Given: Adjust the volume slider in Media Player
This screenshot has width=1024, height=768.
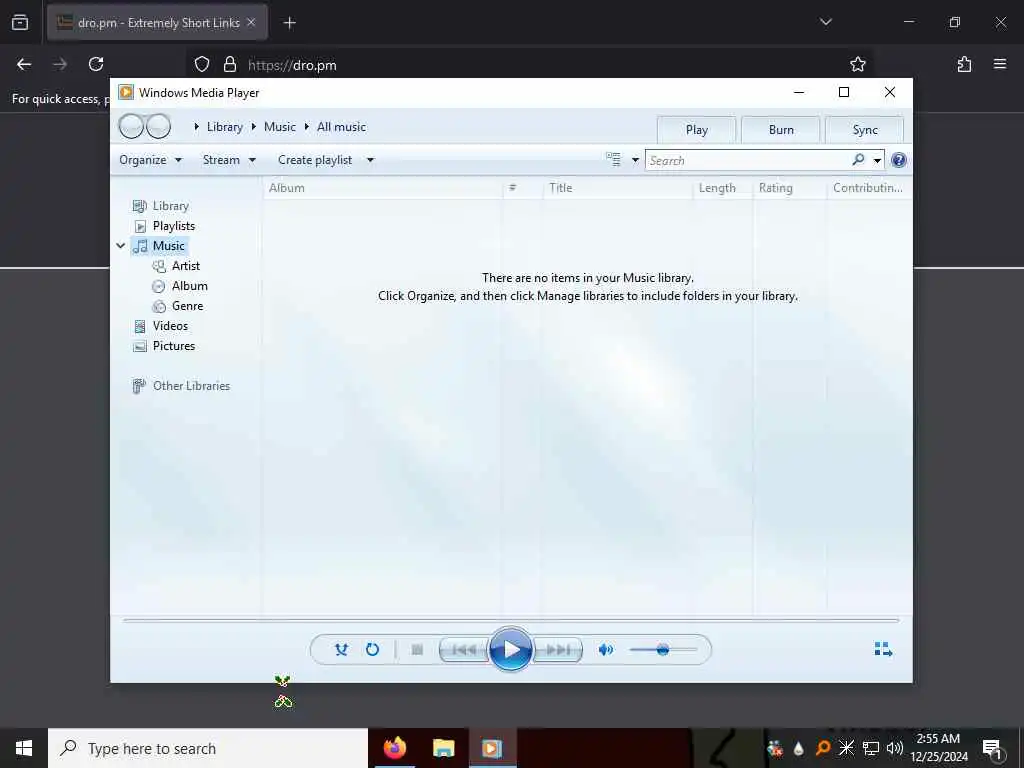Looking at the screenshot, I should (663, 649).
